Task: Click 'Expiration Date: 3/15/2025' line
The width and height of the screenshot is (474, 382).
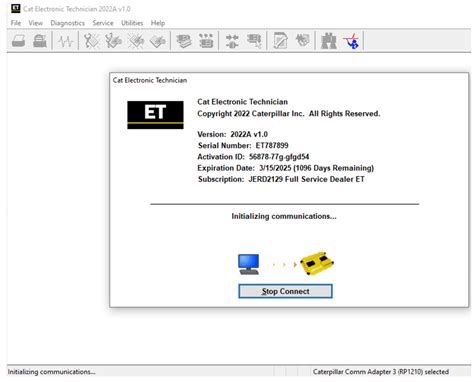Action: click(x=286, y=168)
